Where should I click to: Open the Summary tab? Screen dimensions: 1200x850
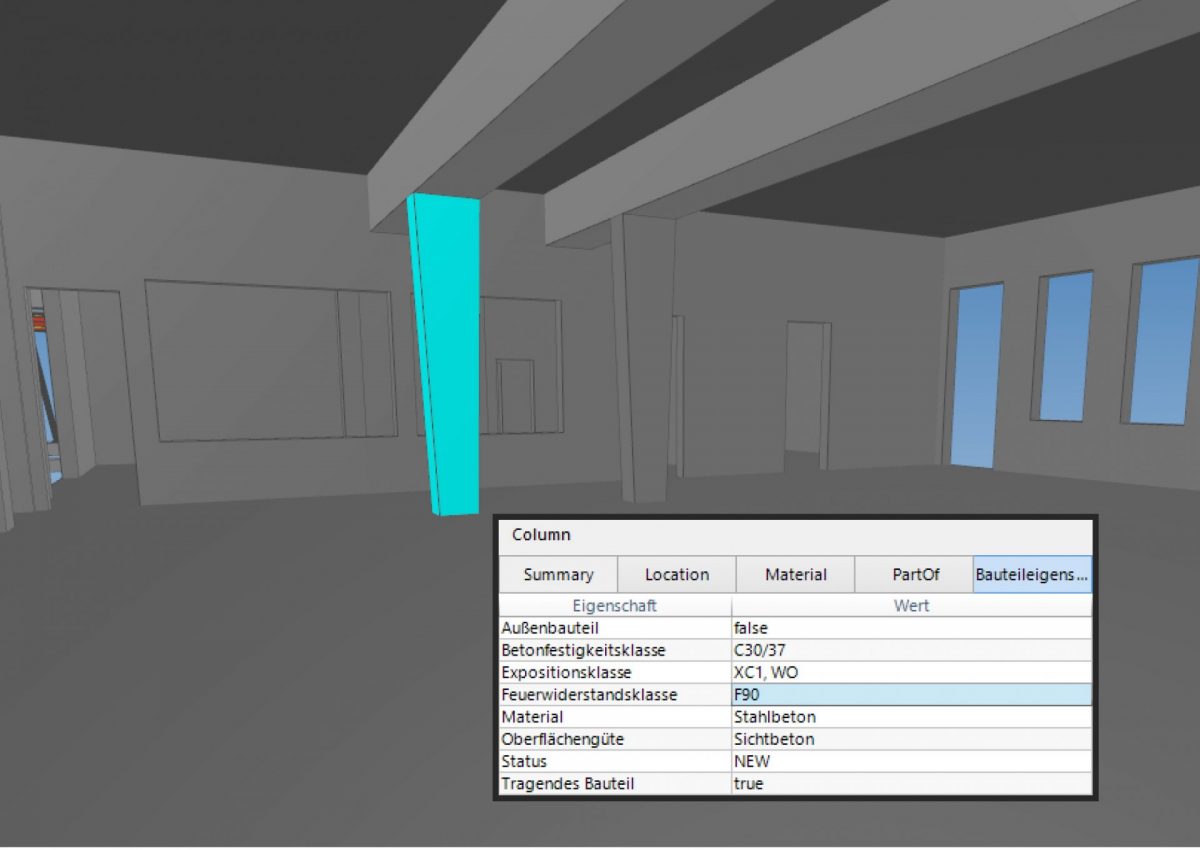(x=558, y=575)
